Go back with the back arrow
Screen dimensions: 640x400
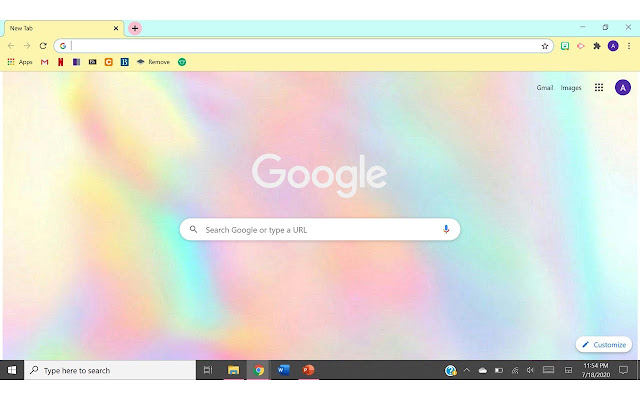(11, 46)
